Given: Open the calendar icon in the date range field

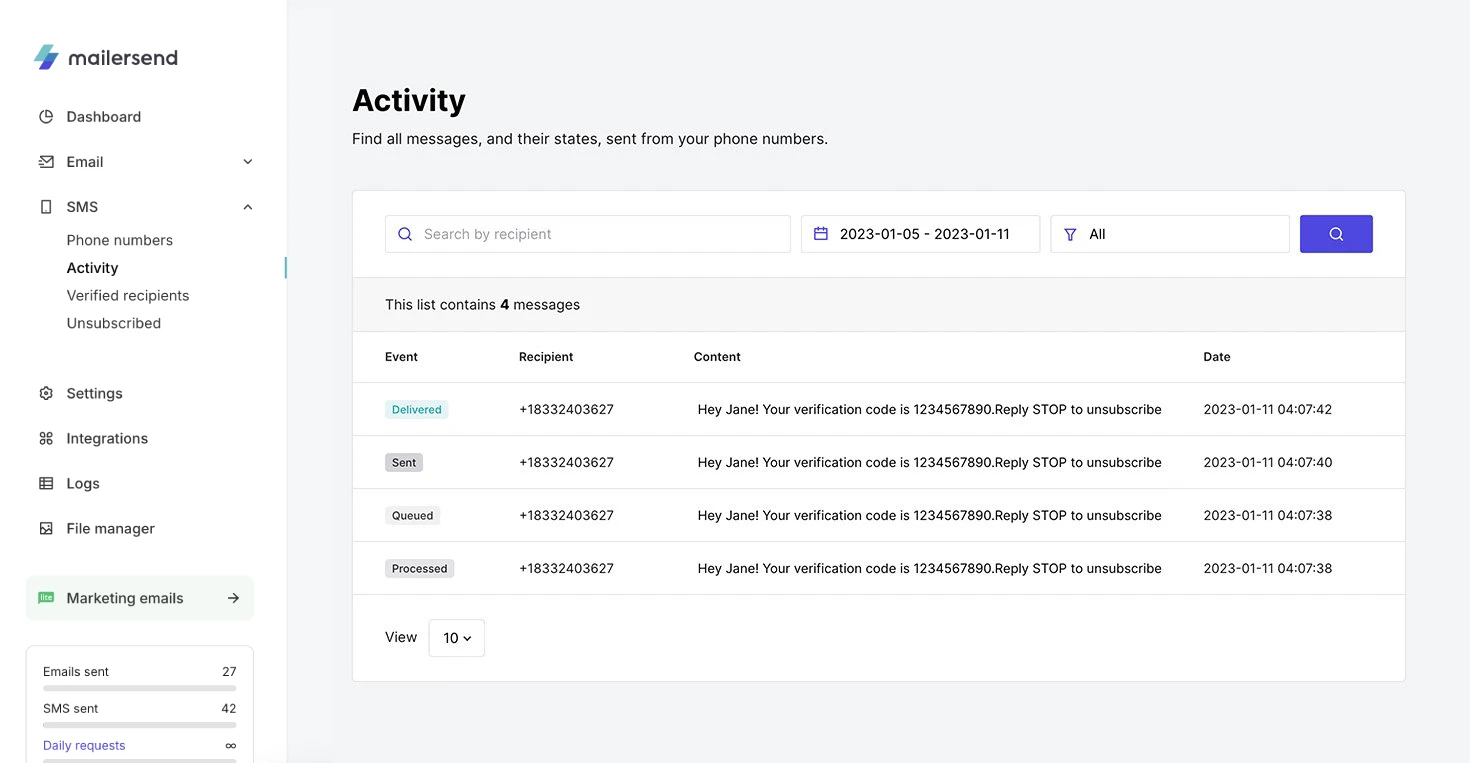Looking at the screenshot, I should pyautogui.click(x=821, y=233).
